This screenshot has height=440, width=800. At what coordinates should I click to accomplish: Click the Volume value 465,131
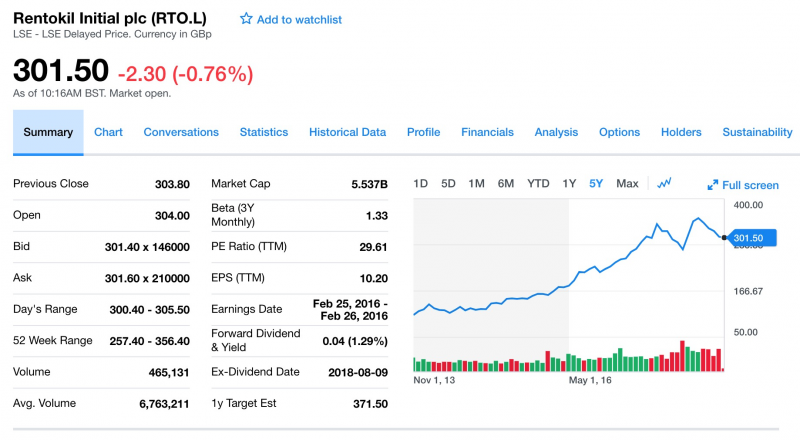tap(169, 373)
